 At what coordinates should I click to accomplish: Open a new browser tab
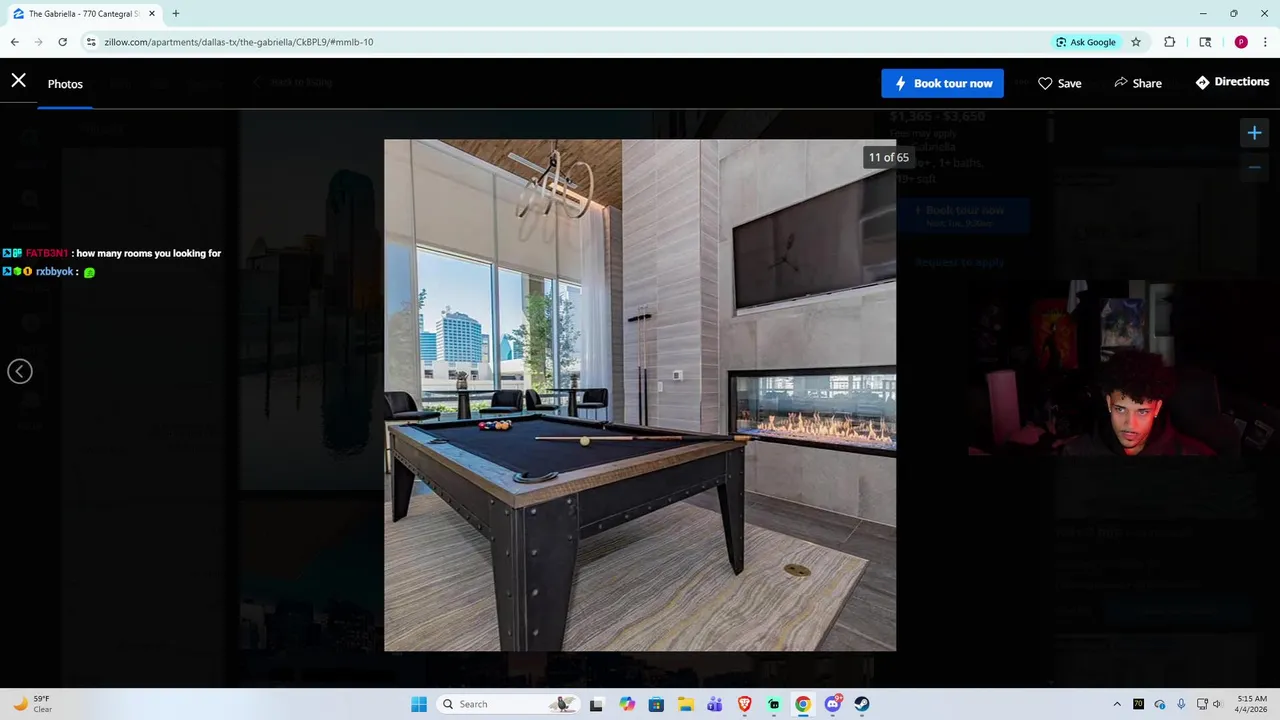click(x=176, y=14)
